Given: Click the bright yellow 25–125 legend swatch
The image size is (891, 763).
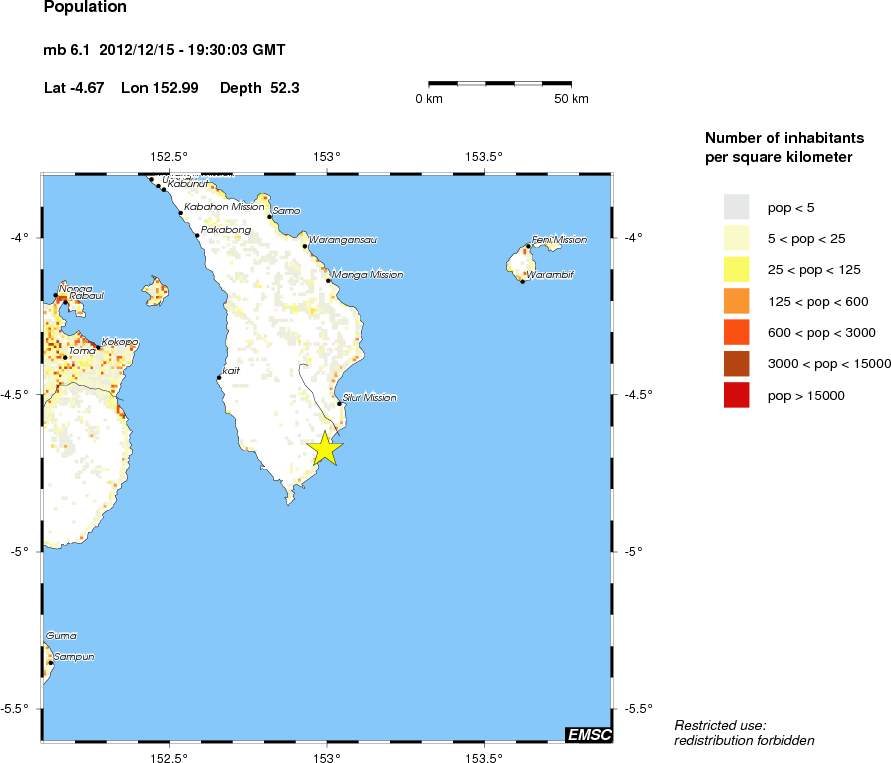Looking at the screenshot, I should (x=736, y=269).
